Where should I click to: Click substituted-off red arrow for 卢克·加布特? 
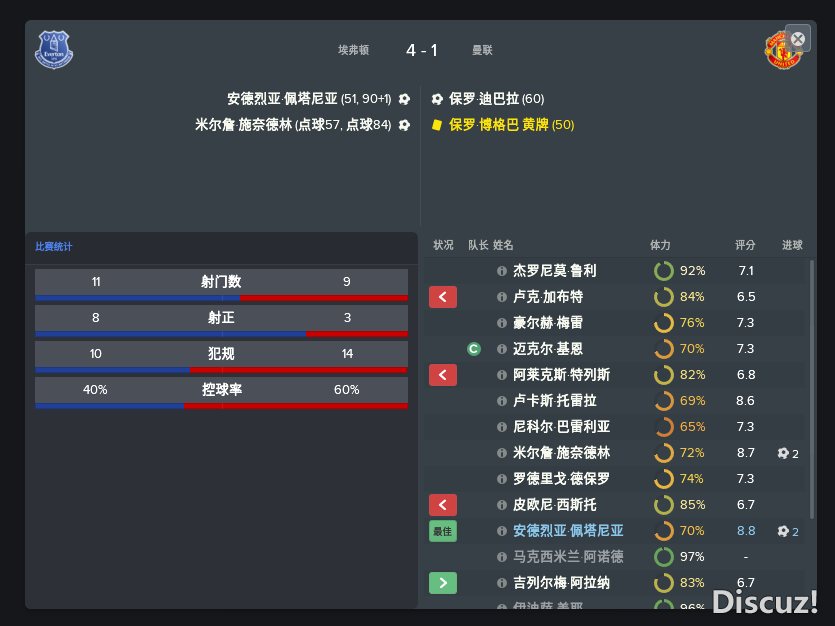tap(443, 296)
